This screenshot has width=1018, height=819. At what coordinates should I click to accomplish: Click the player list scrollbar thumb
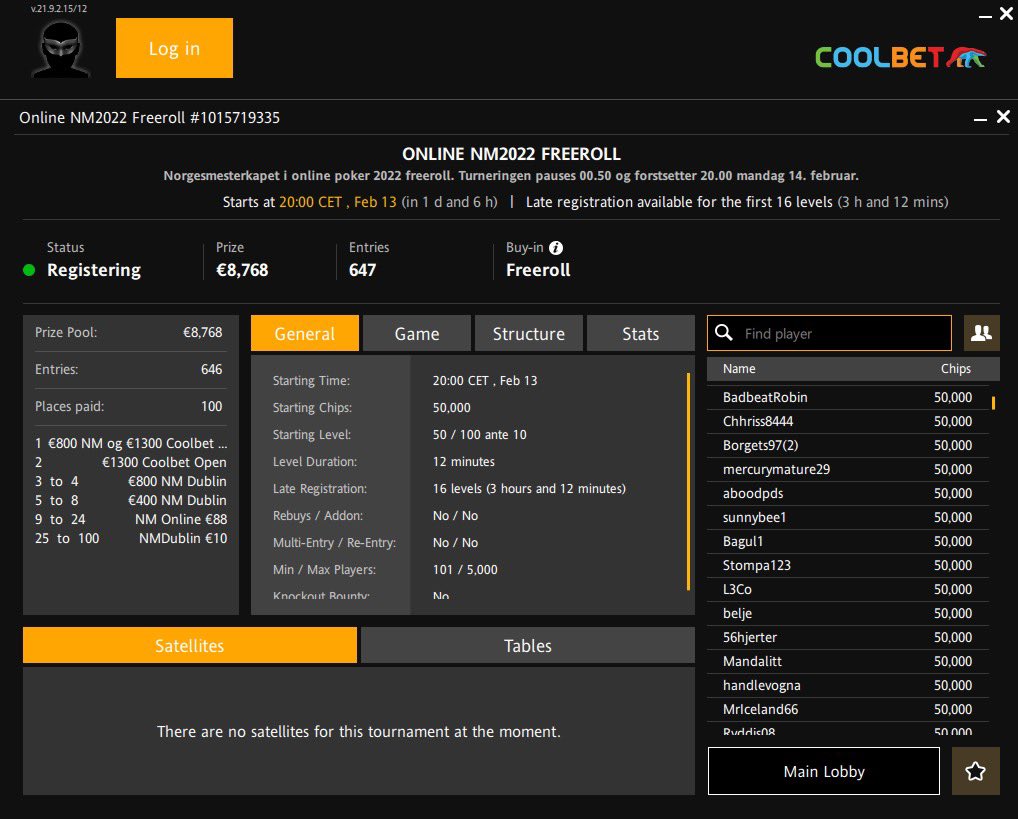[x=993, y=403]
